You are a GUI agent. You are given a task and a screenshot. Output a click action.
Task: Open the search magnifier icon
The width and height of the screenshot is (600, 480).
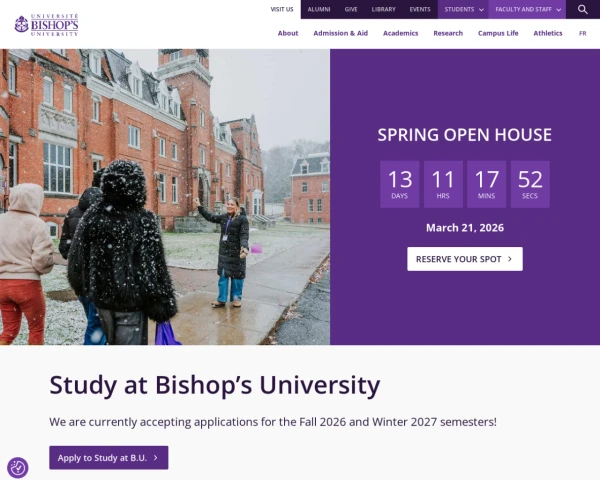[x=582, y=9]
